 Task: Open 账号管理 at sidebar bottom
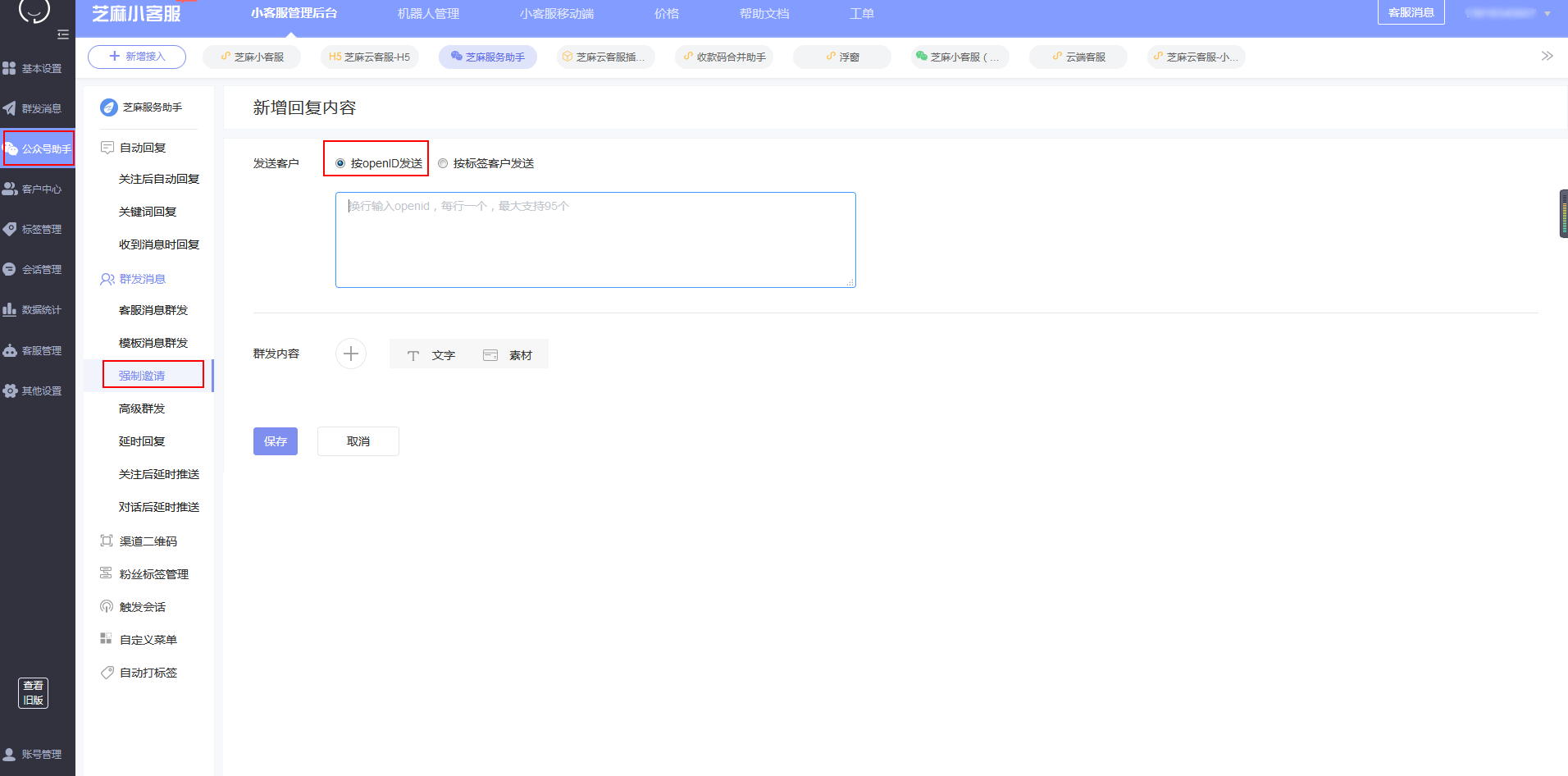point(38,754)
